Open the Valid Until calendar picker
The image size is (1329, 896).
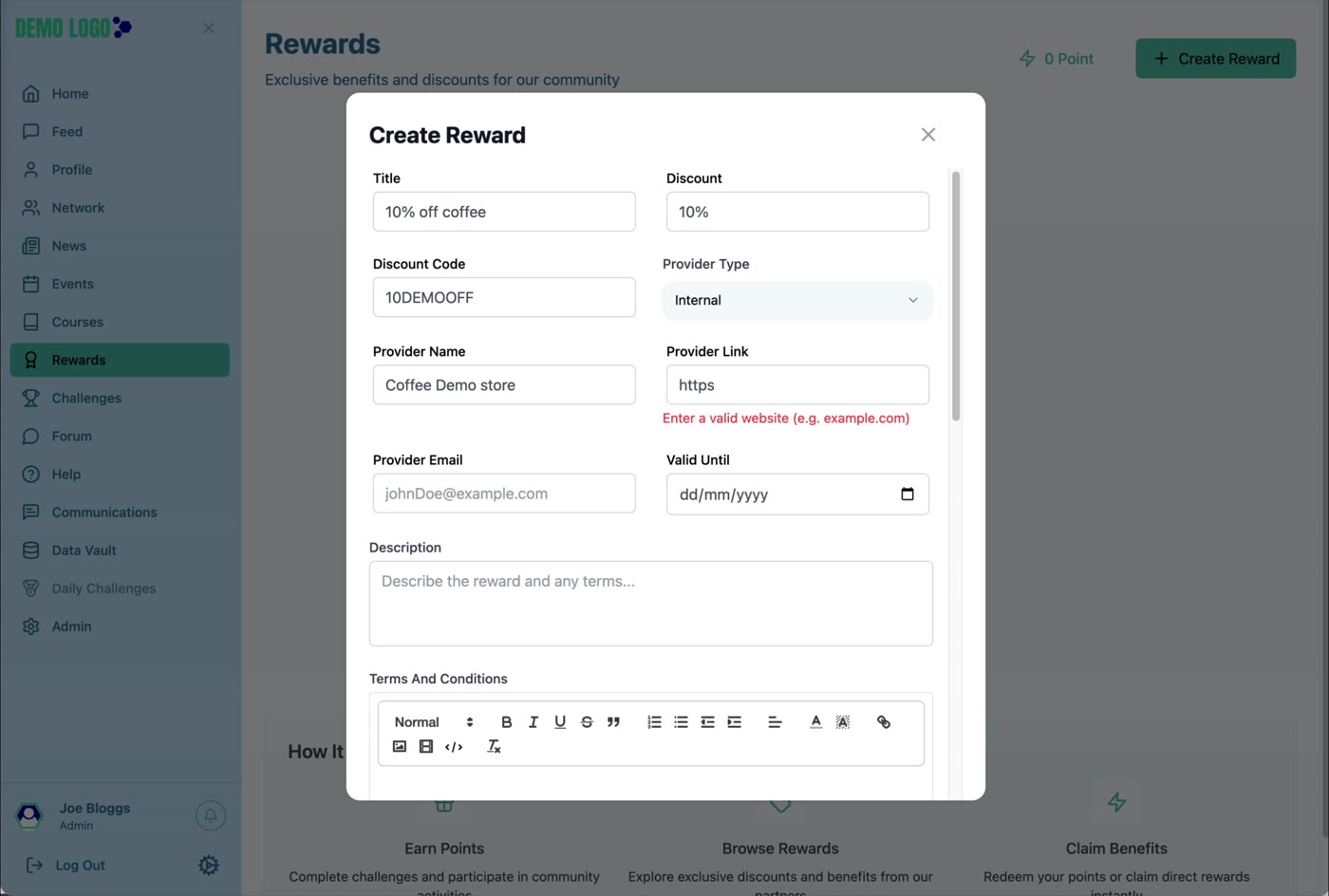click(908, 494)
